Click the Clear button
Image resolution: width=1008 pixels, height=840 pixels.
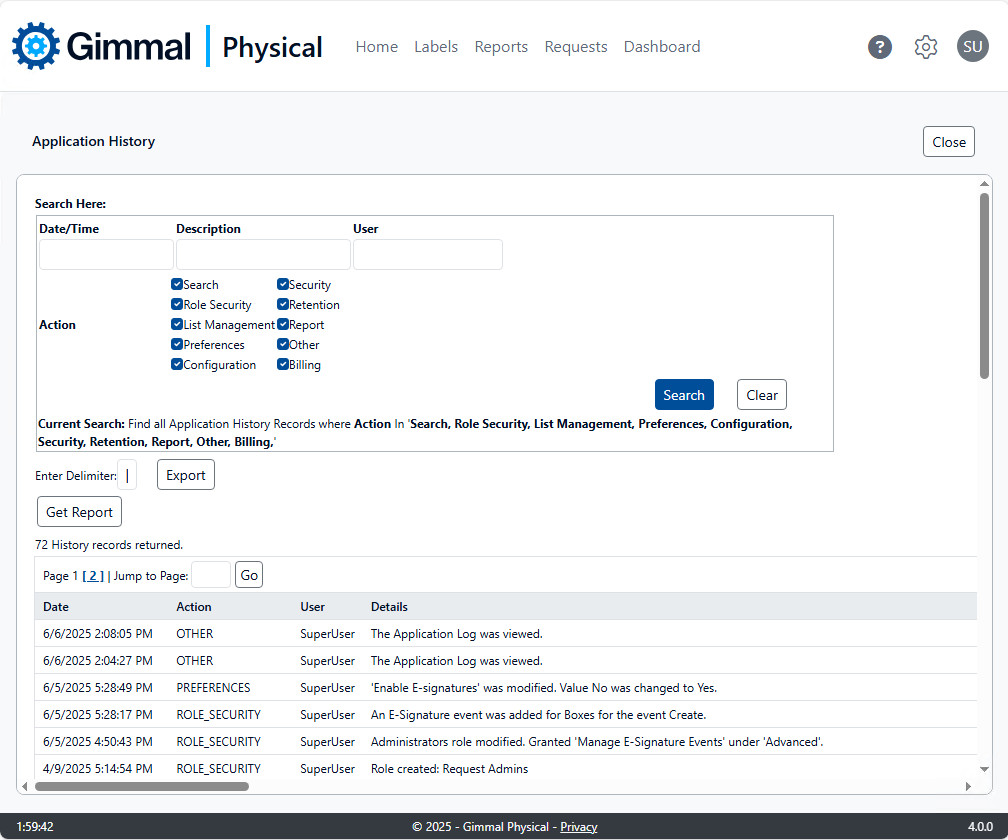coord(762,395)
